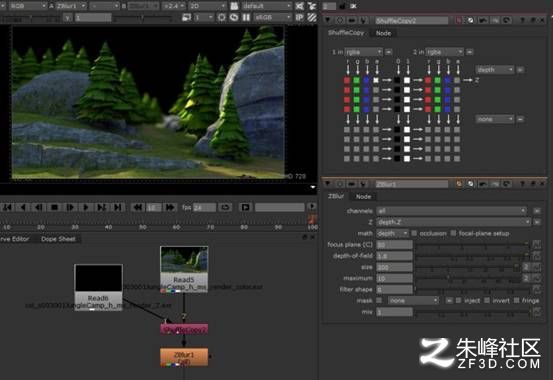Click the proxy mode icon in viewer toolbar
Image resolution: width=553 pixels, height=380 pixels.
pyautogui.click(x=186, y=17)
